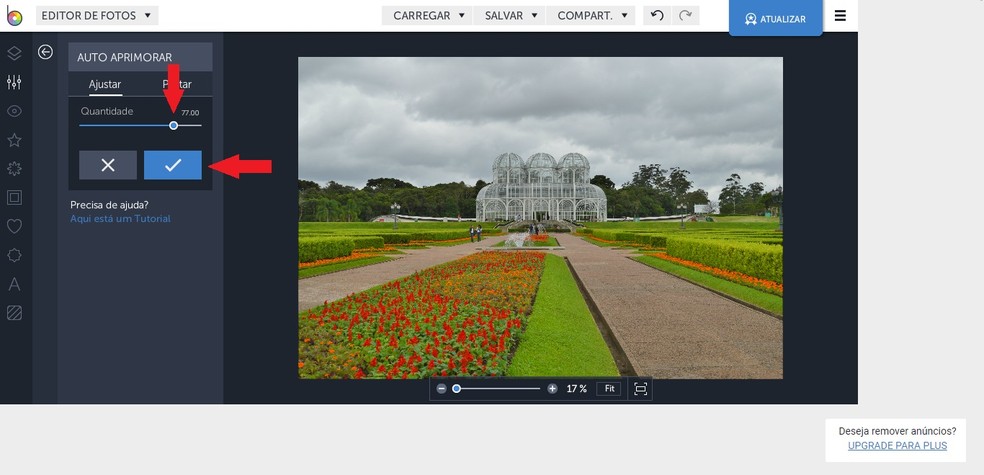Image resolution: width=984 pixels, height=475 pixels.
Task: Click the zoom level slider handle
Action: point(457,389)
